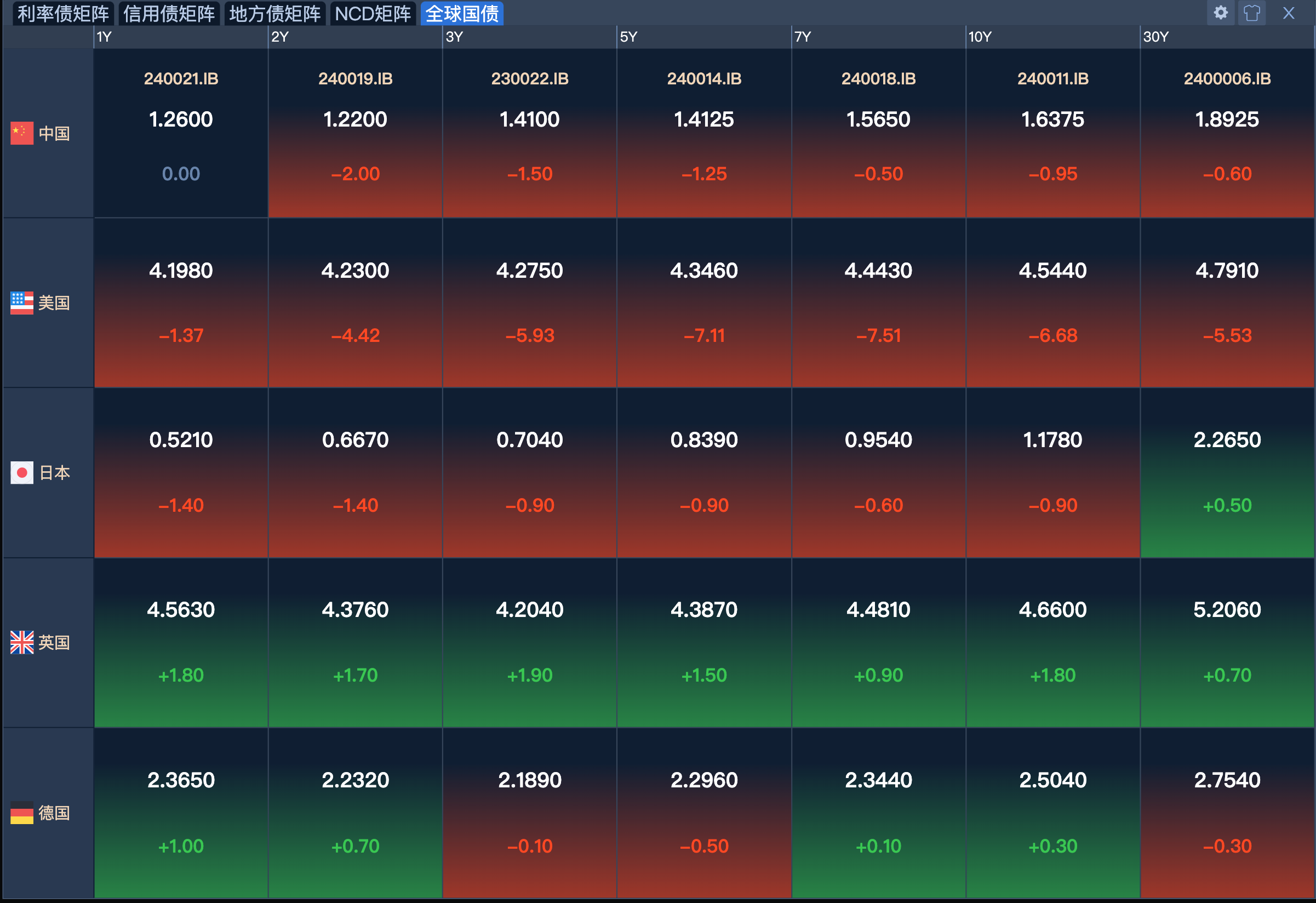The height and width of the screenshot is (903, 1316).
Task: Click the UK flag icon
Action: (x=22, y=642)
